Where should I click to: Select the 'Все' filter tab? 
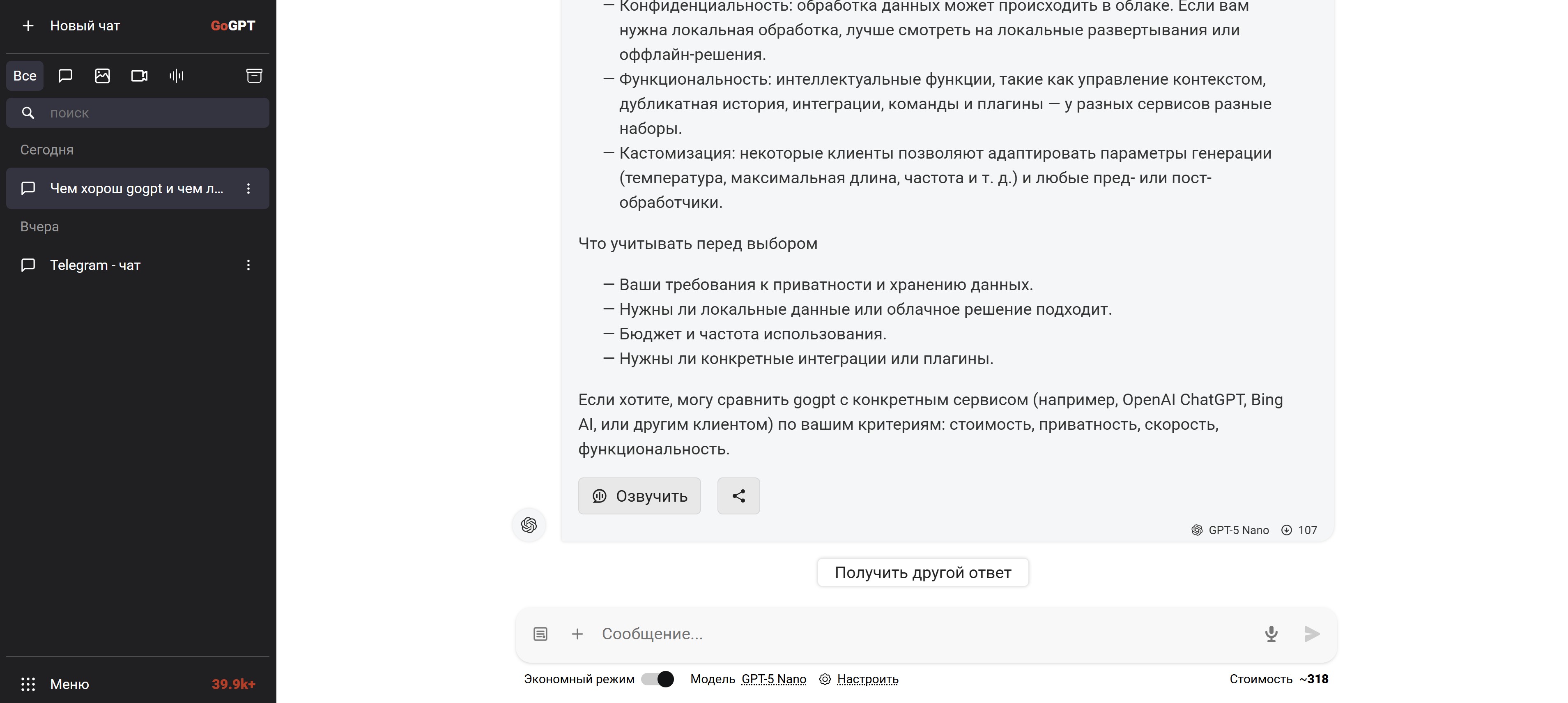[x=25, y=76]
